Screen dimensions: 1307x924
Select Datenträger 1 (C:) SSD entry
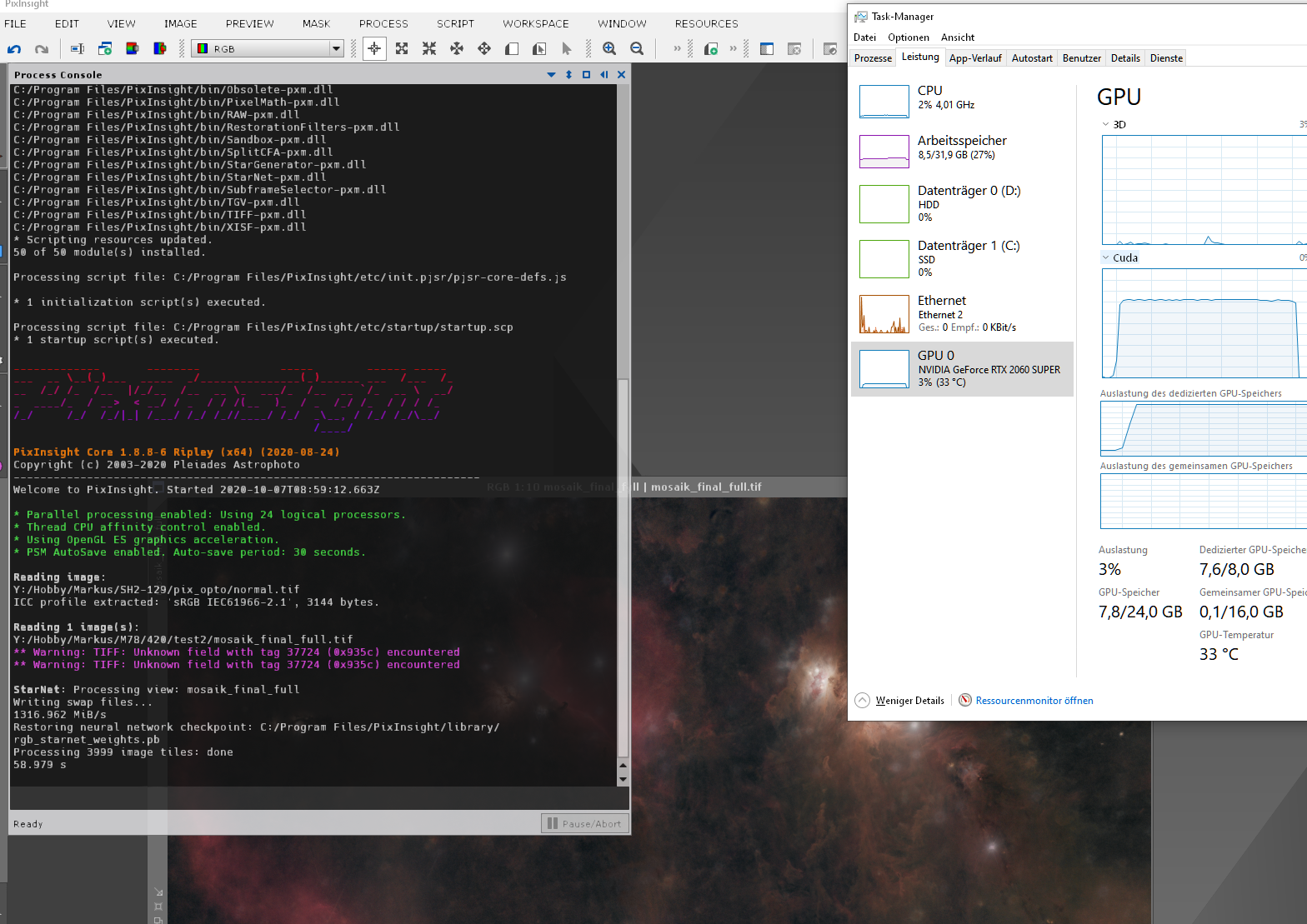[x=962, y=258]
